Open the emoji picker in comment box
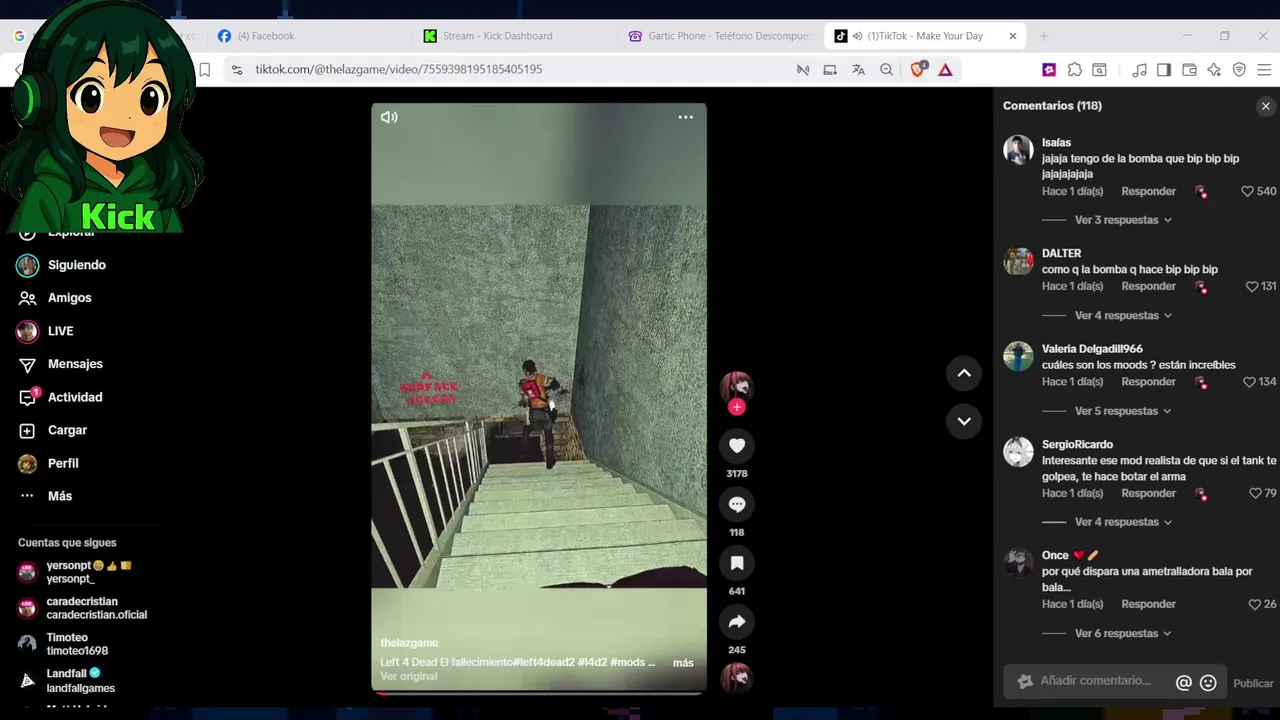Screen dimensions: 1280x720 (x=1208, y=683)
